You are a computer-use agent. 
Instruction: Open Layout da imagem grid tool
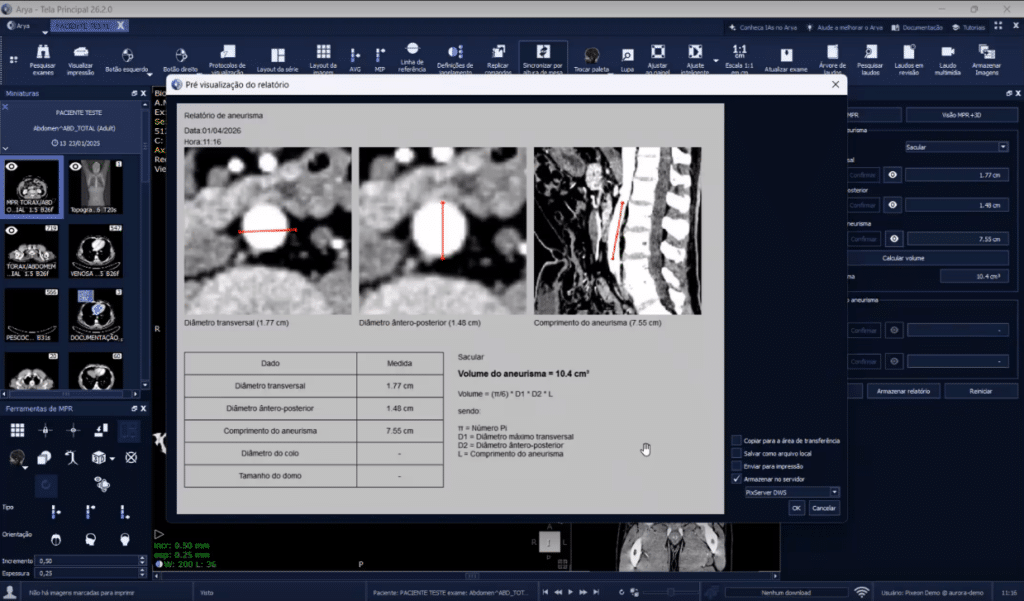[x=323, y=59]
